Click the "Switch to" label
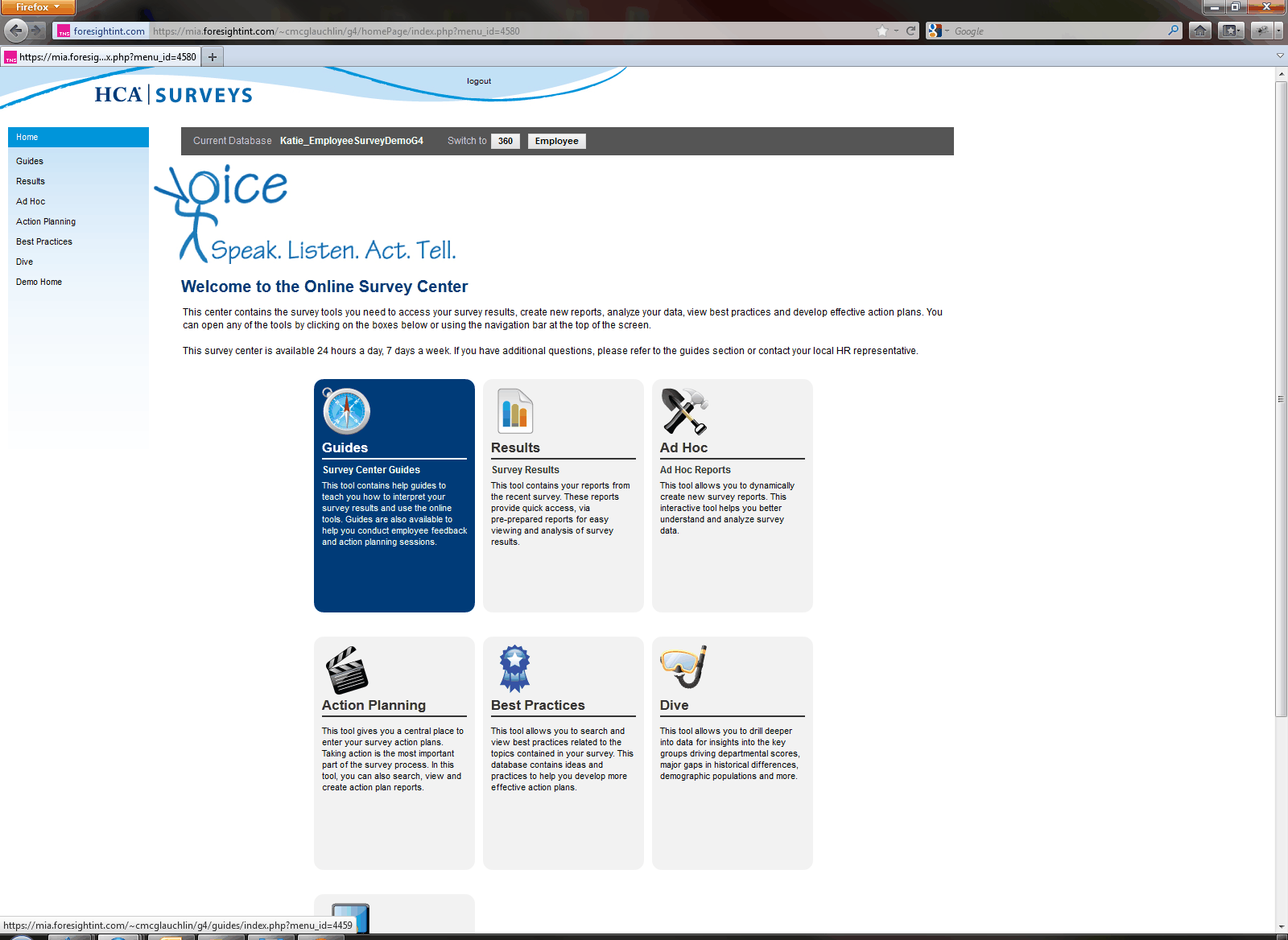This screenshot has height=940, width=1288. (x=467, y=141)
